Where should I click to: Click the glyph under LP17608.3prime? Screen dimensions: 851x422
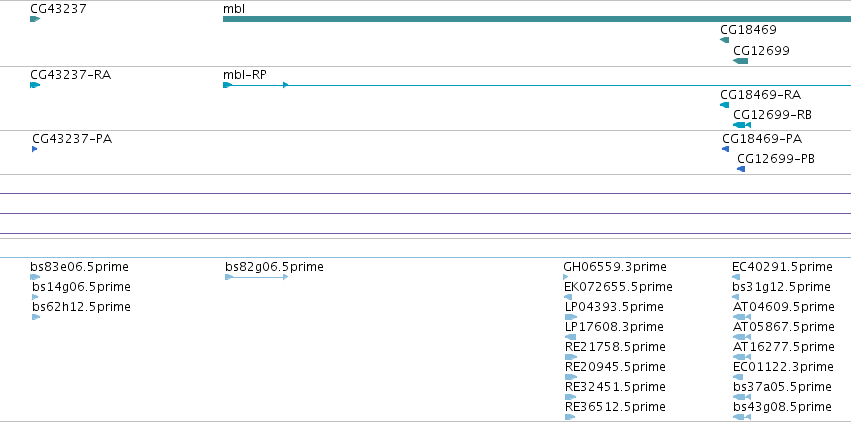(570, 337)
